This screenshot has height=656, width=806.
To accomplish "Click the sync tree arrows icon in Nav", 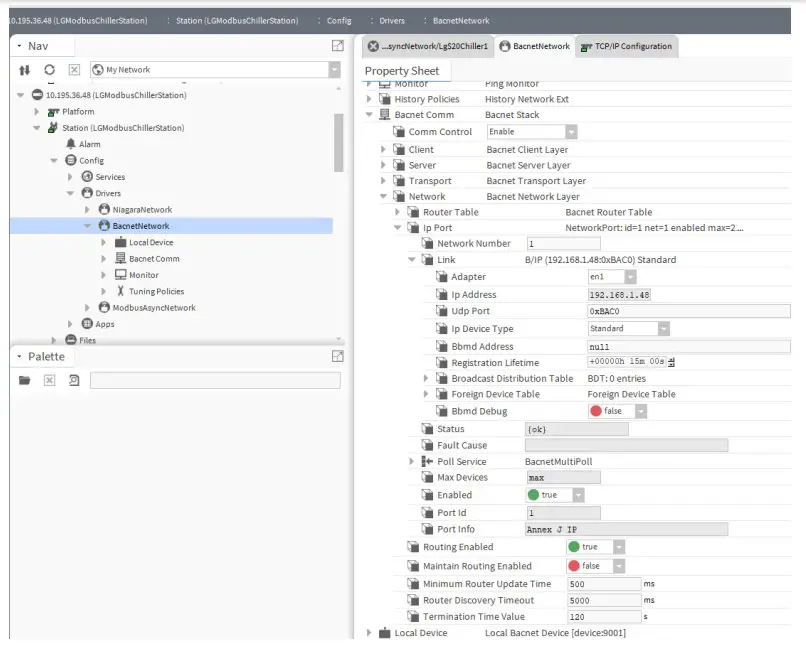I will pyautogui.click(x=24, y=70).
